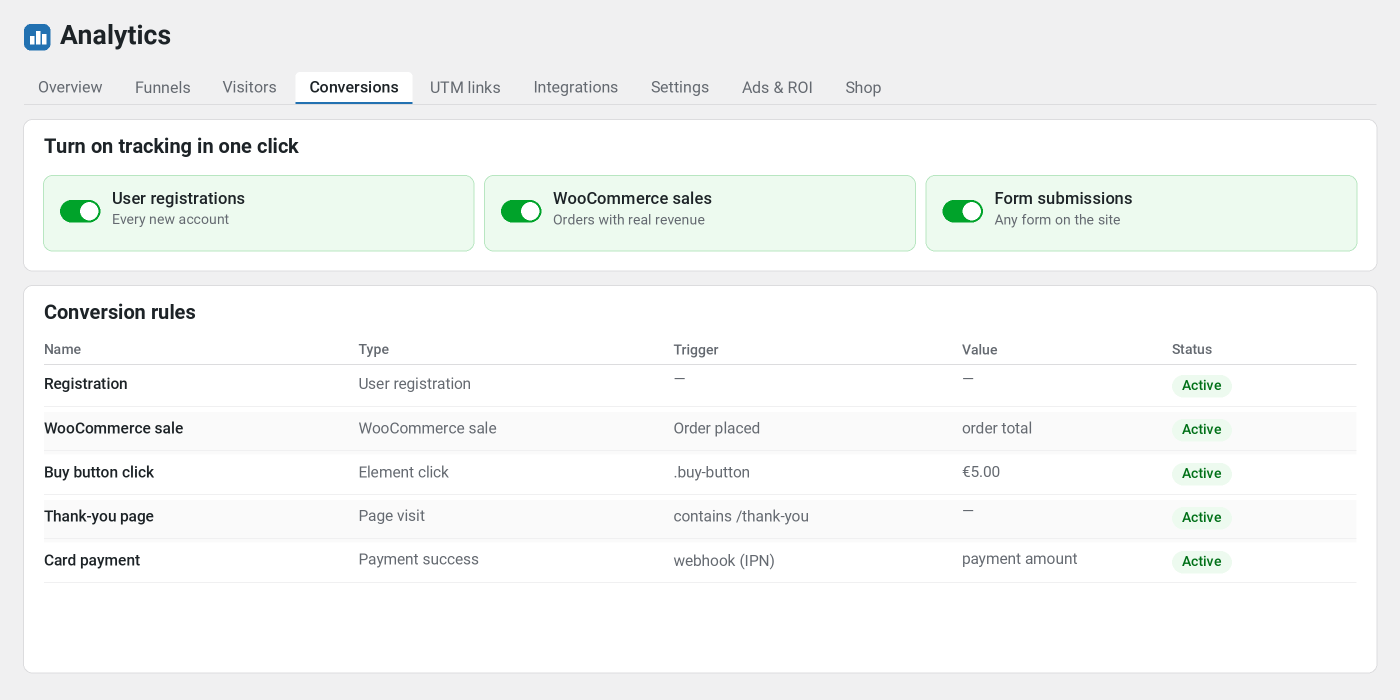Click the Analytics page title

(115, 35)
